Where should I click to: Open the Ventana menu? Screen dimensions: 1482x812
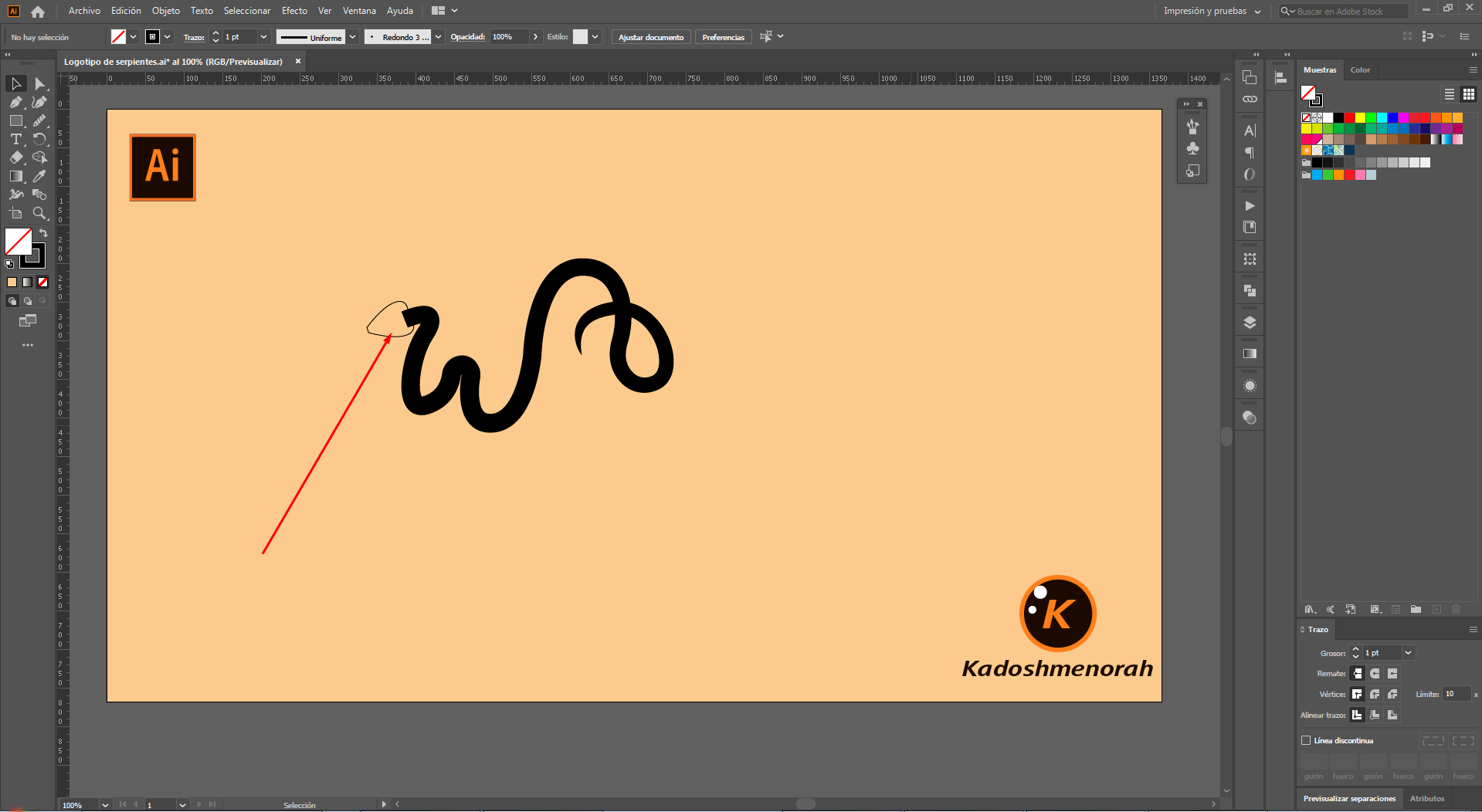coord(359,11)
